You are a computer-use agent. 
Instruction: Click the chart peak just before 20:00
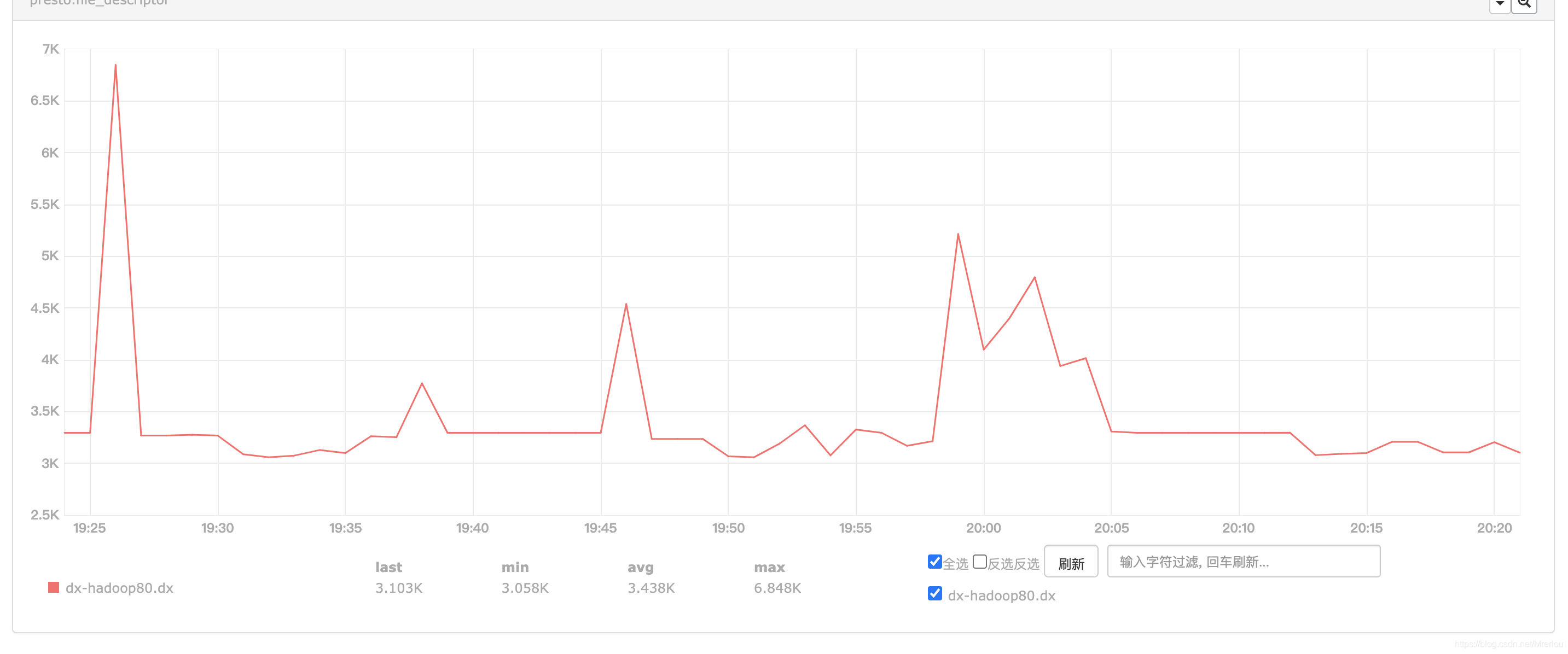coord(958,234)
